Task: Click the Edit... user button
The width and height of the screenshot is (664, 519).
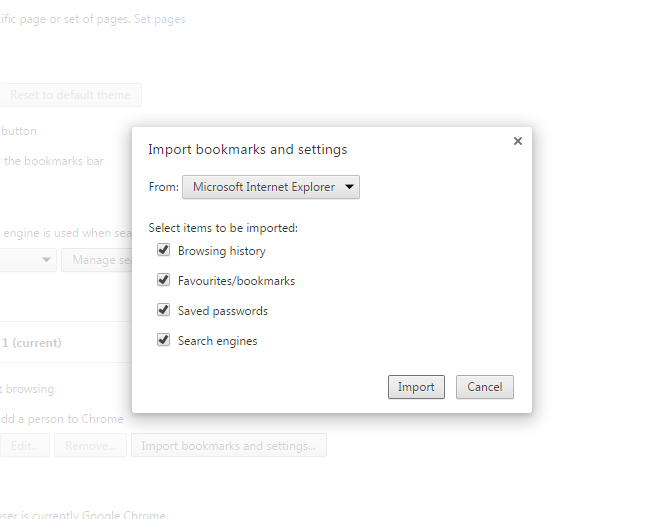Action: 22,446
